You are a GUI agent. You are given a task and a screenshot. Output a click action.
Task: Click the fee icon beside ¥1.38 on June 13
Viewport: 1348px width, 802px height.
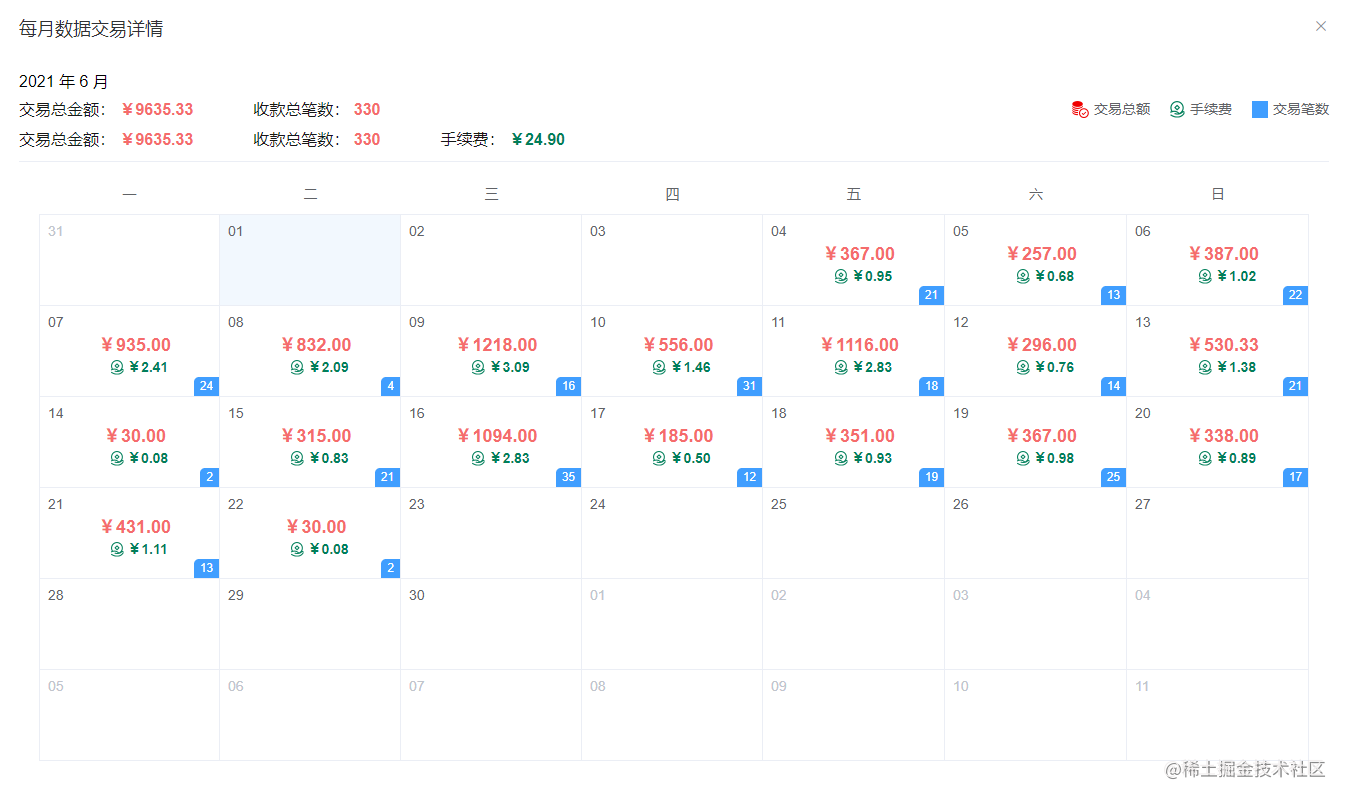pyautogui.click(x=1204, y=367)
